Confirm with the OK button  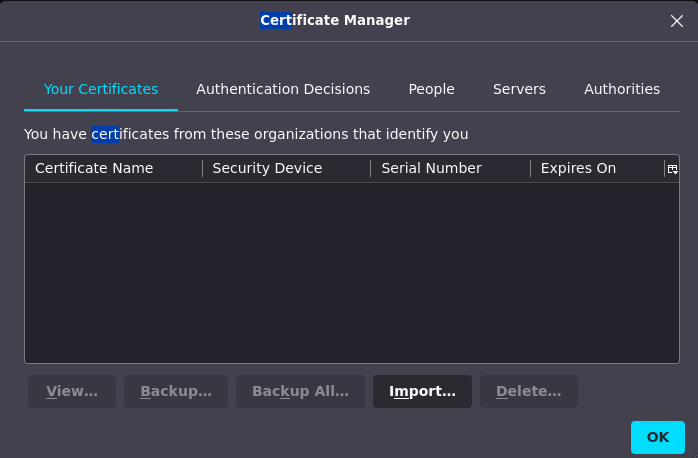[x=657, y=437]
